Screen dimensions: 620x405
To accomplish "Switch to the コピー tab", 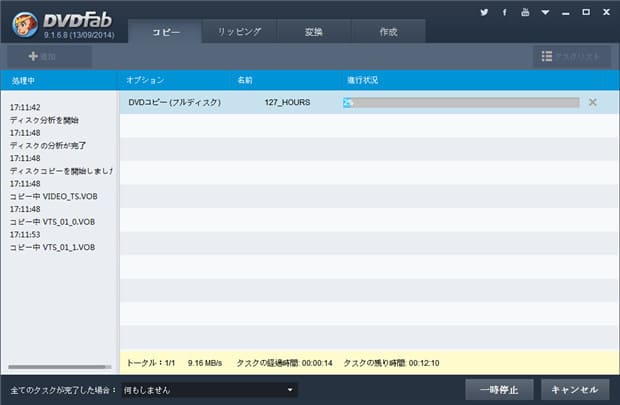I will [165, 32].
